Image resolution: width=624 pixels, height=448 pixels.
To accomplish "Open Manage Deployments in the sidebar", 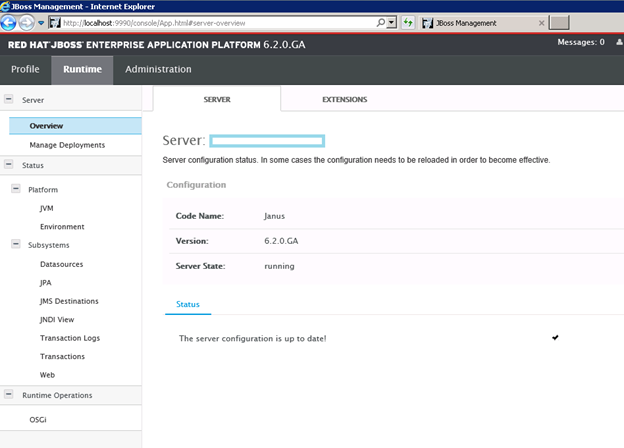I will [x=67, y=145].
